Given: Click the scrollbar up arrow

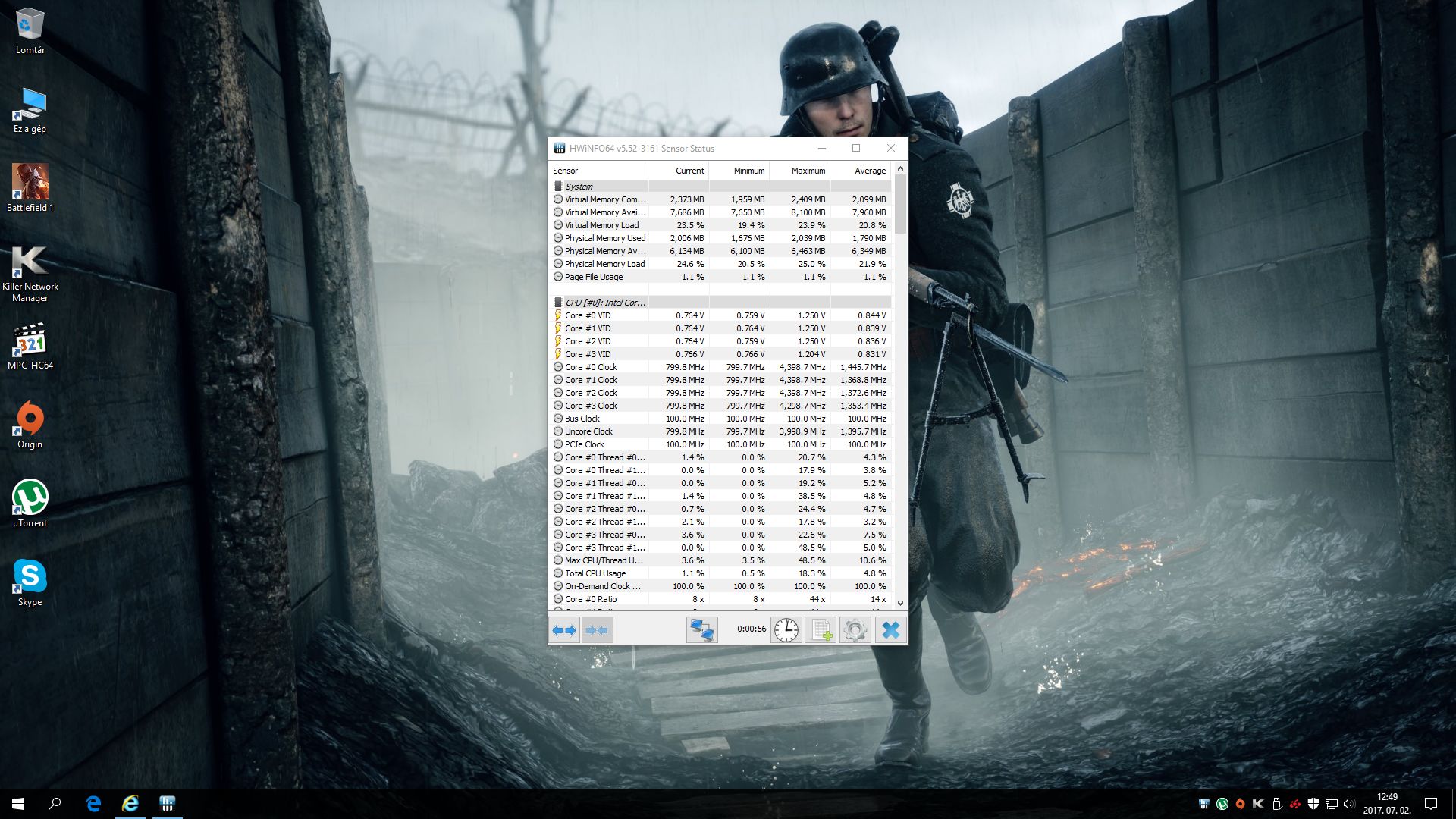Looking at the screenshot, I should click(900, 169).
